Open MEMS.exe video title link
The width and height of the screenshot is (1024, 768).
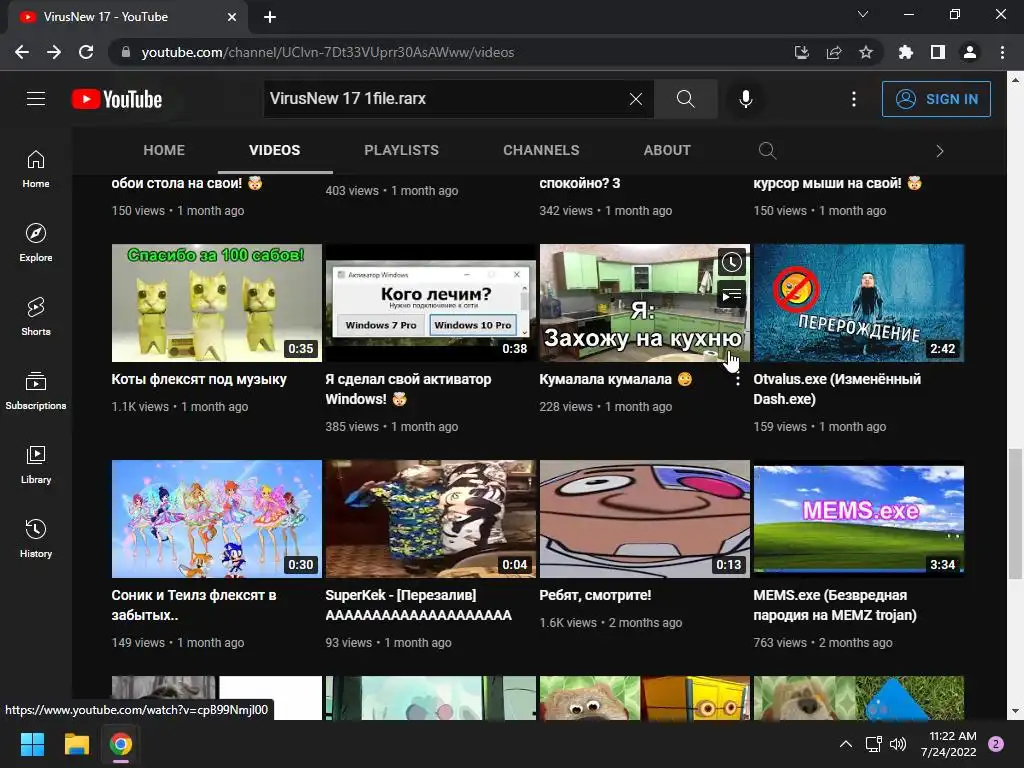tap(835, 605)
